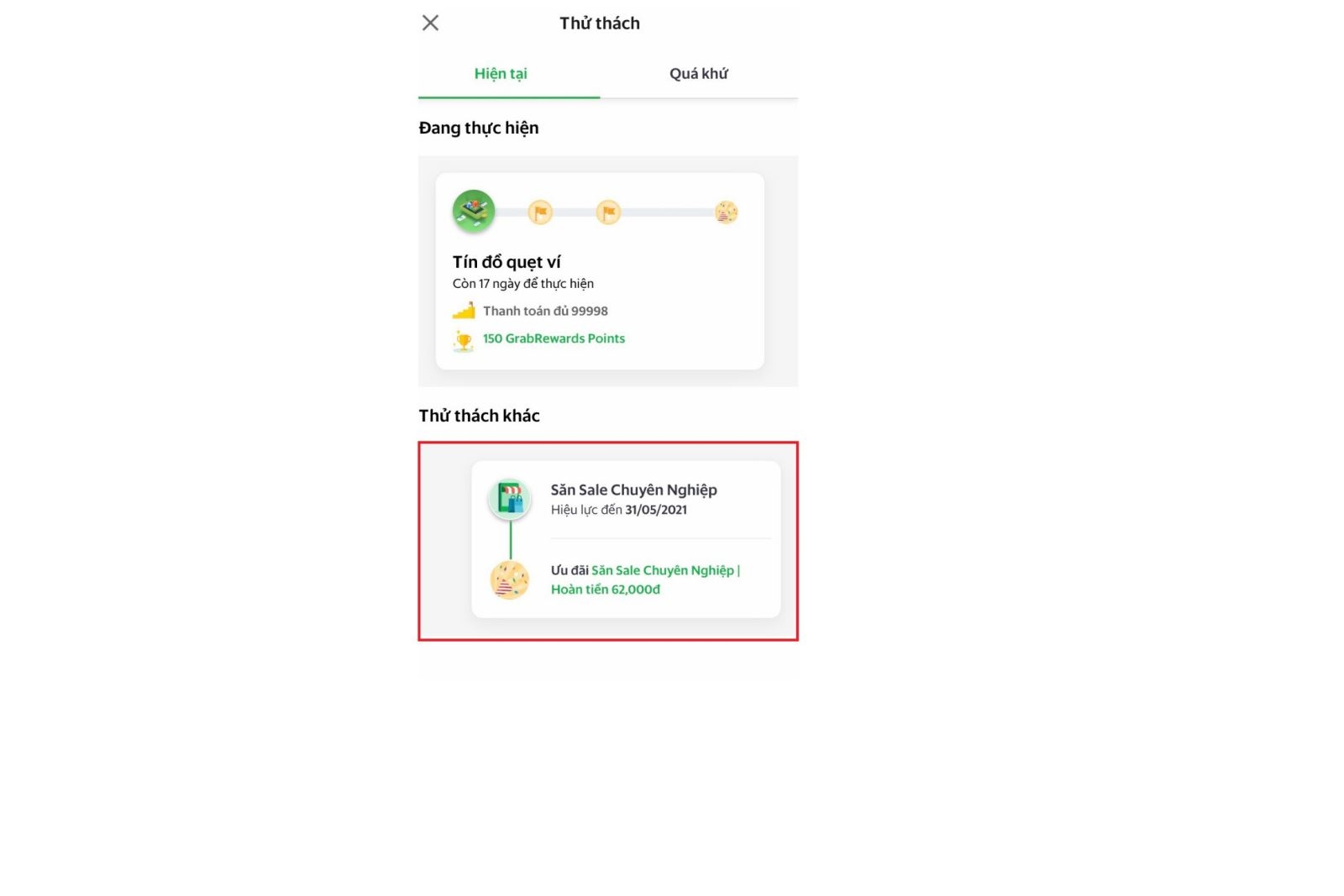Tap the gold stairs progress icon
1344x896 pixels.
(464, 311)
